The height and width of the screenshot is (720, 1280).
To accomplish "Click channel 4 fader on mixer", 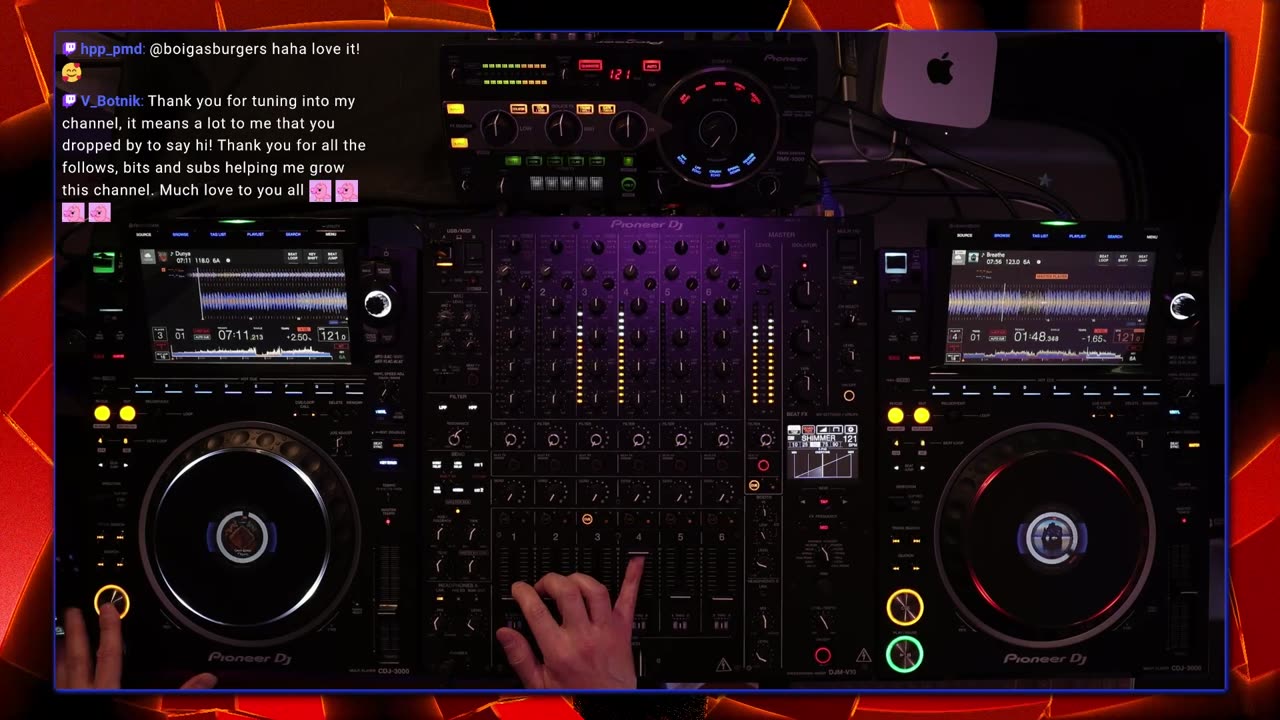I will point(638,554).
